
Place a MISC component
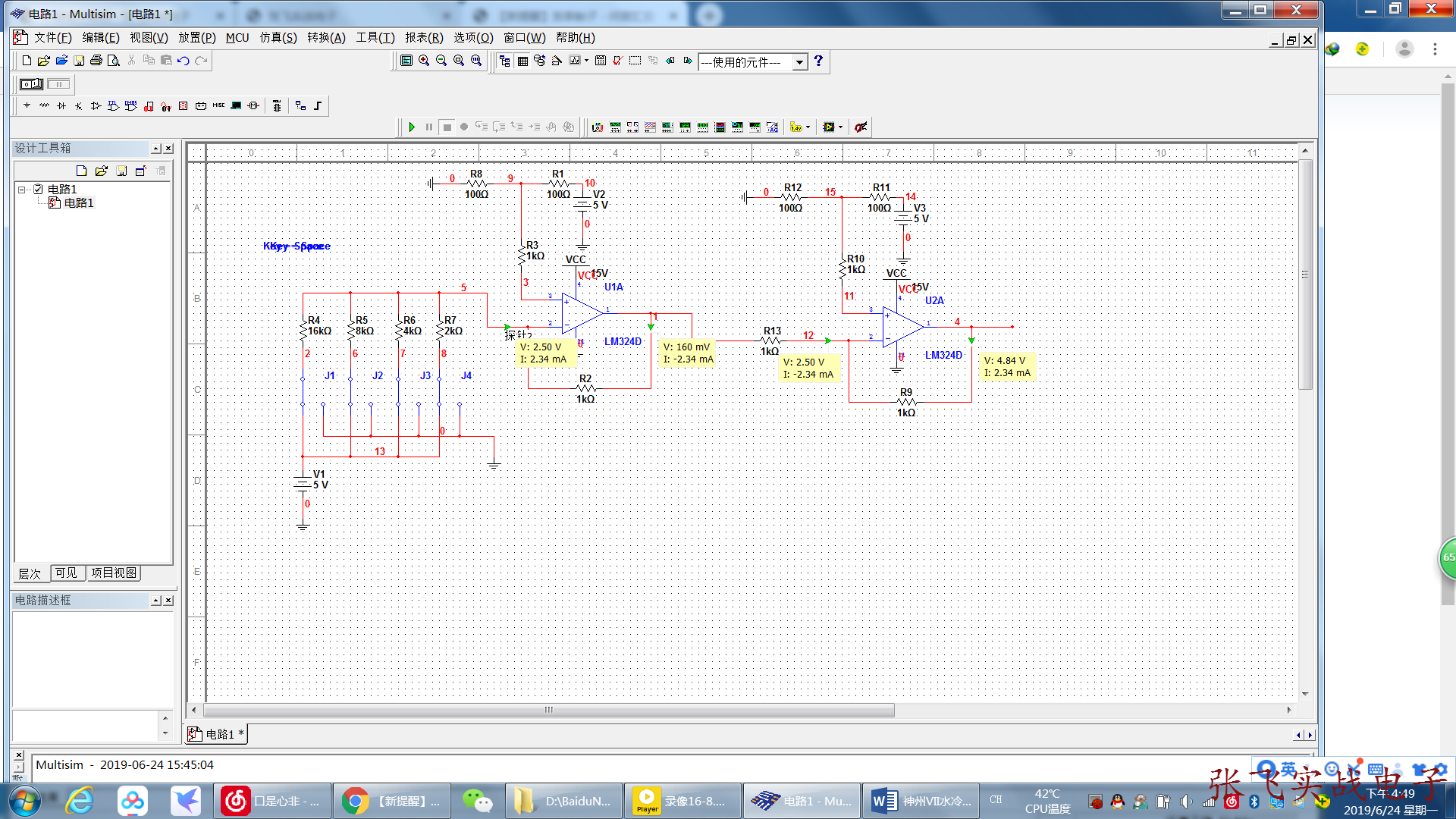point(218,105)
